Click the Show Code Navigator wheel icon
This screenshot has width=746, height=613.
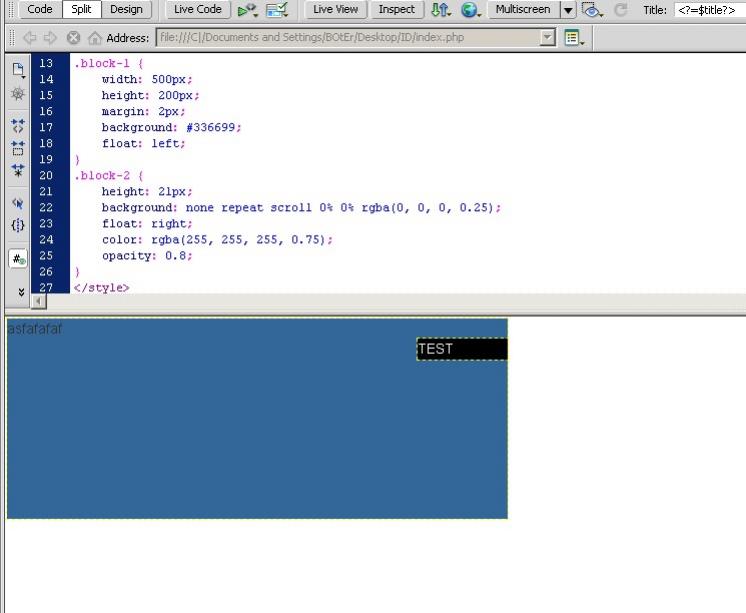(18, 93)
